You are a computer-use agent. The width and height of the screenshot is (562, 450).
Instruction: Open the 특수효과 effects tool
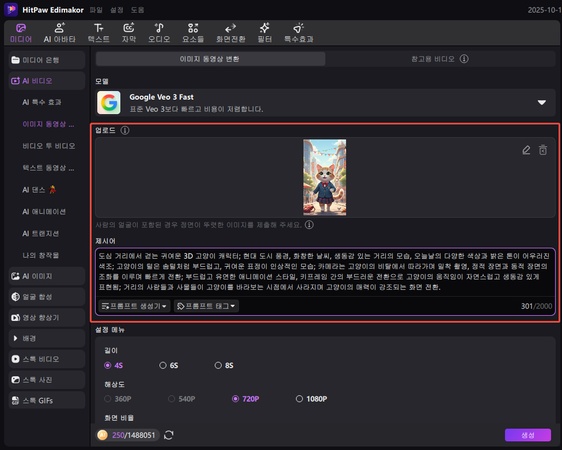(x=299, y=33)
